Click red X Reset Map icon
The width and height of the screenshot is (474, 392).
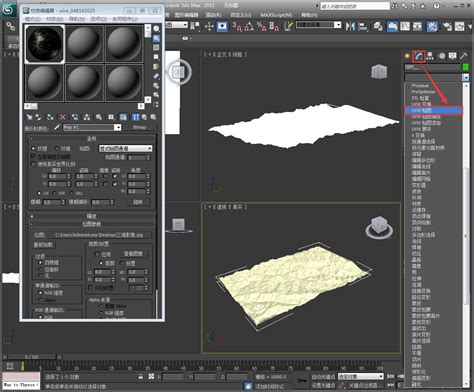point(62,117)
